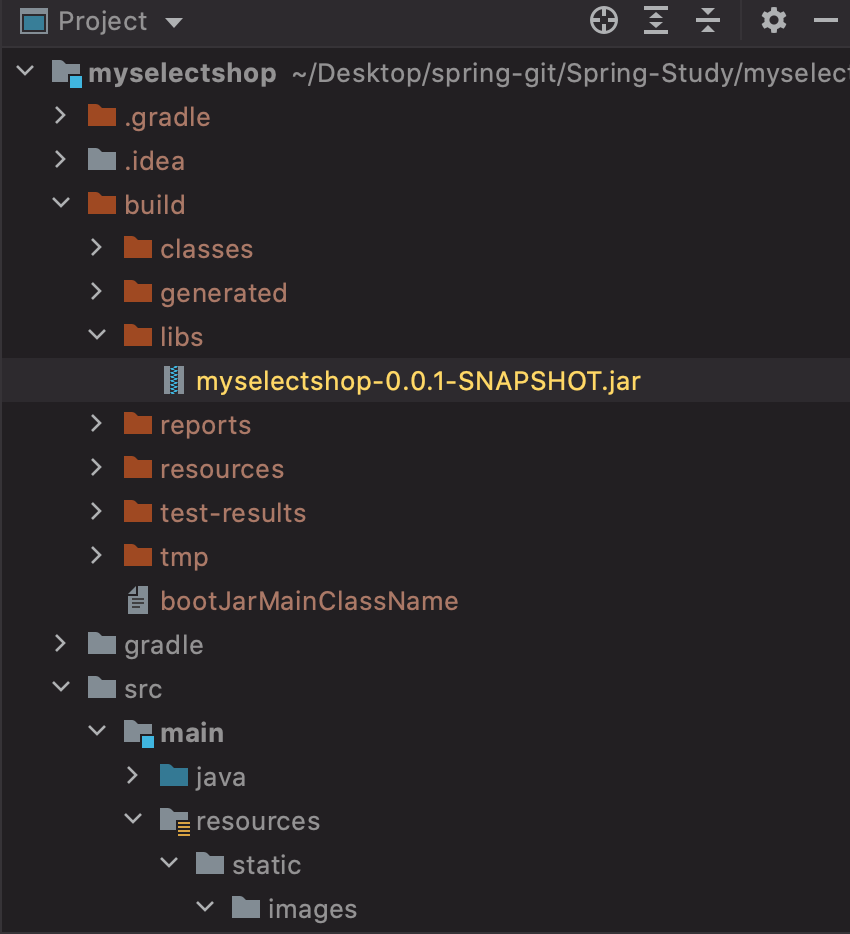Expand the classes folder chevron
Viewport: 850px width, 934px height.
(x=96, y=248)
